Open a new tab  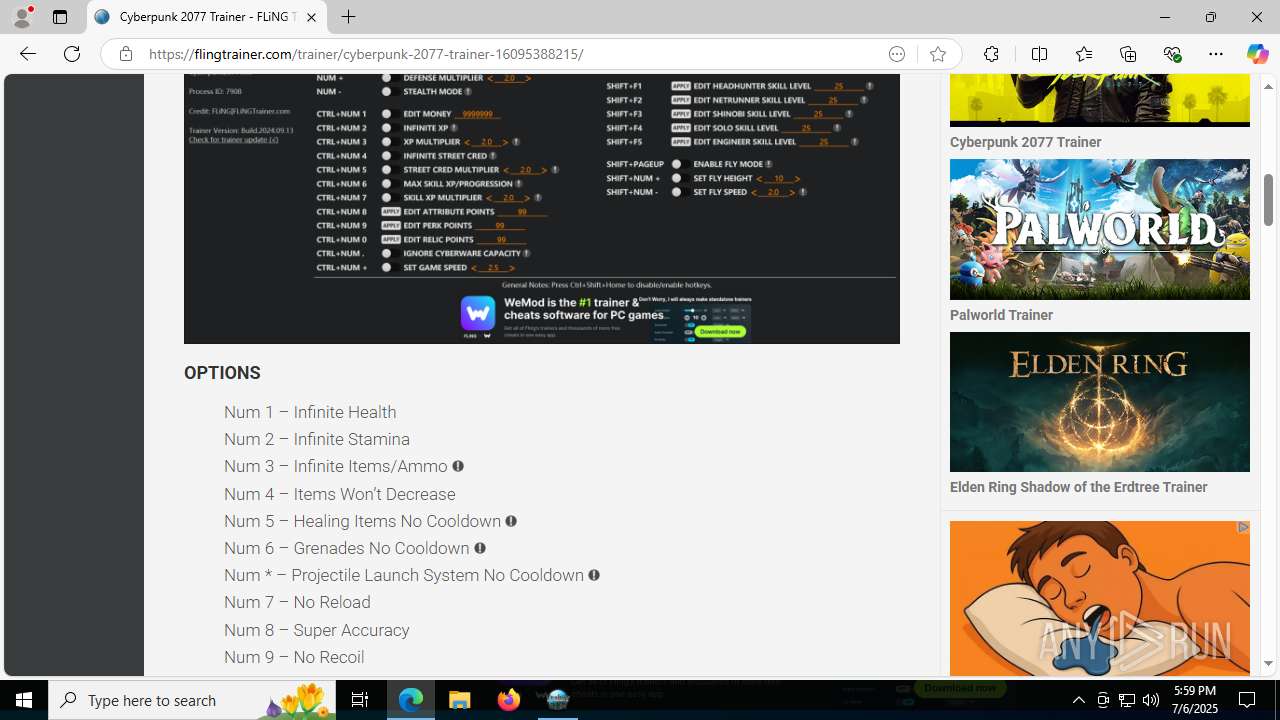348,17
